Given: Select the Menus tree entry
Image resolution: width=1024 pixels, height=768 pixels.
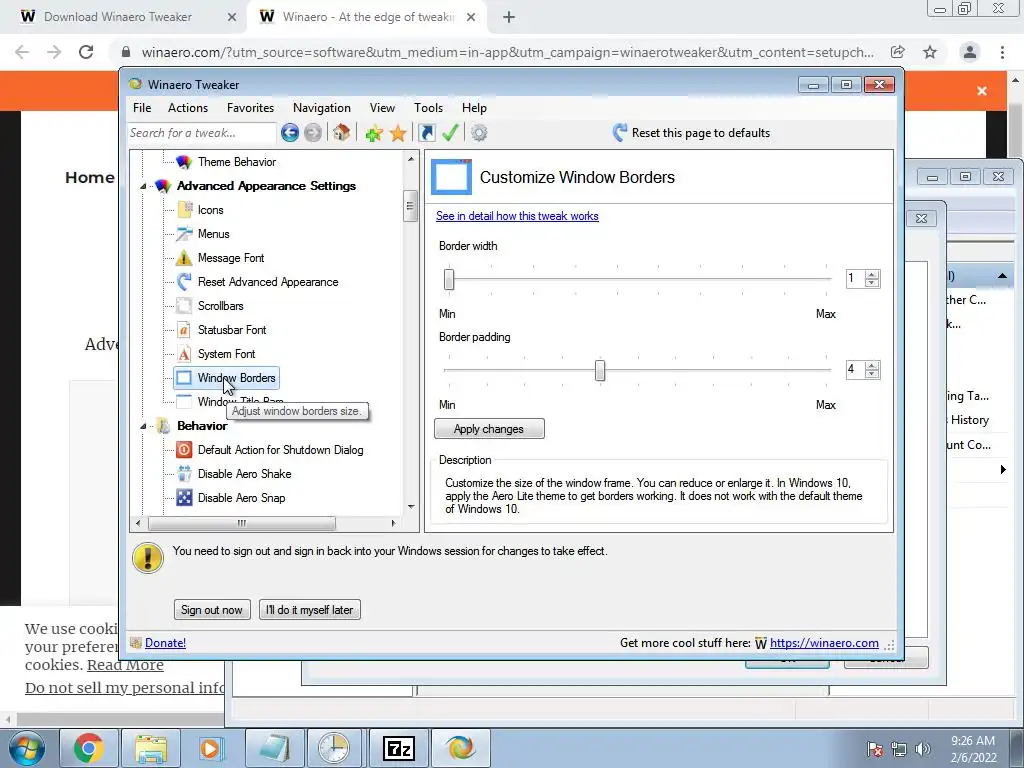Looking at the screenshot, I should (214, 234).
